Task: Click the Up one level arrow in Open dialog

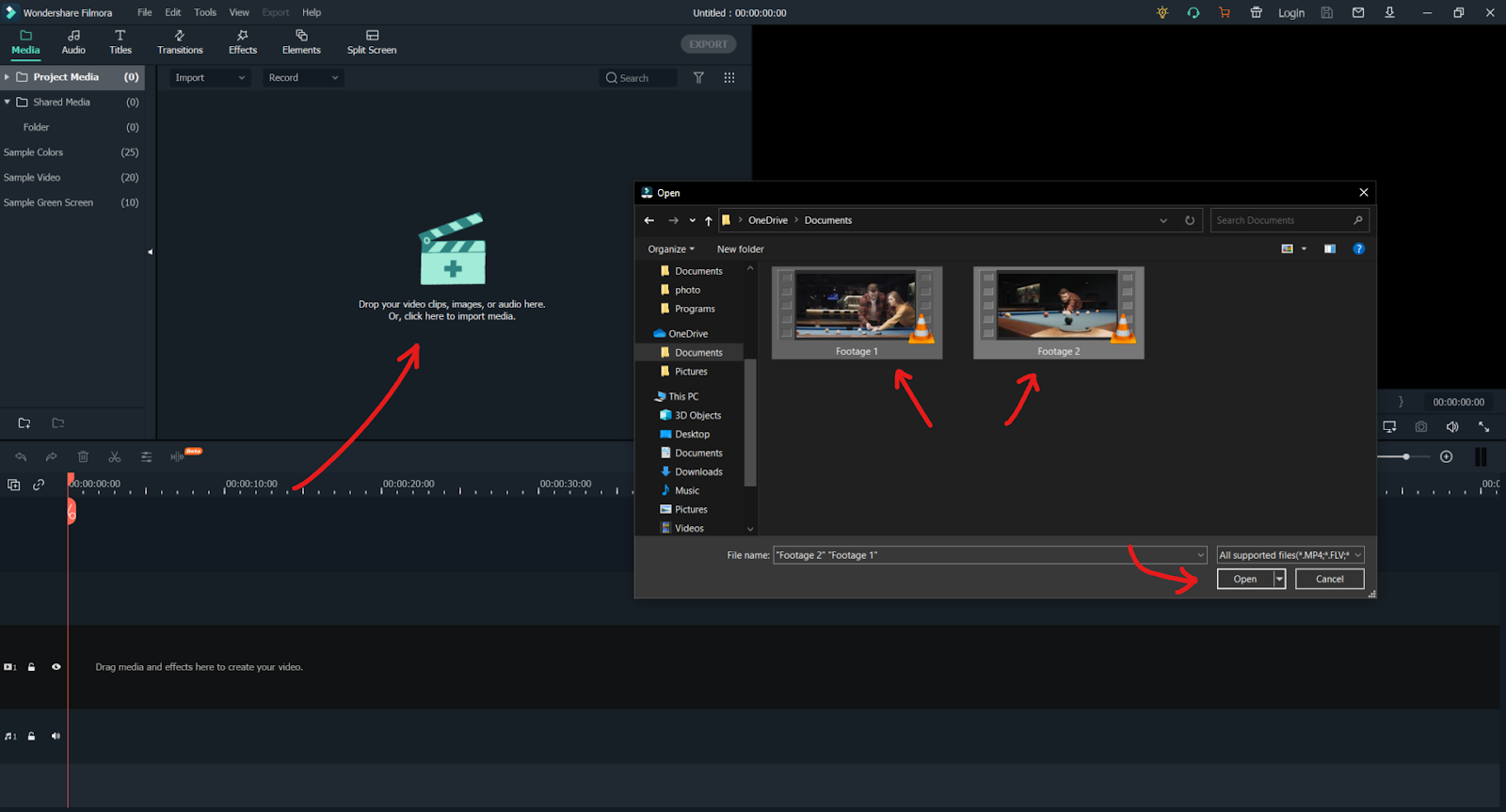Action: tap(709, 220)
